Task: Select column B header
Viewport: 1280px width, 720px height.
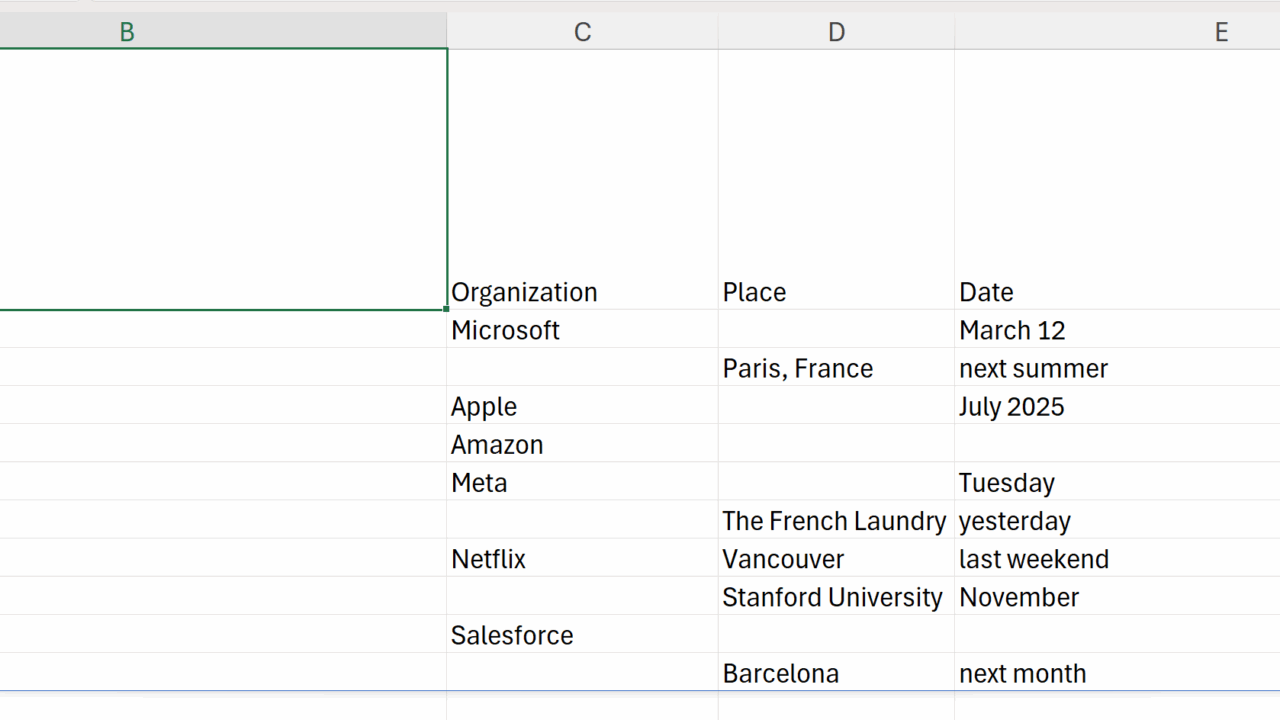Action: coord(127,32)
